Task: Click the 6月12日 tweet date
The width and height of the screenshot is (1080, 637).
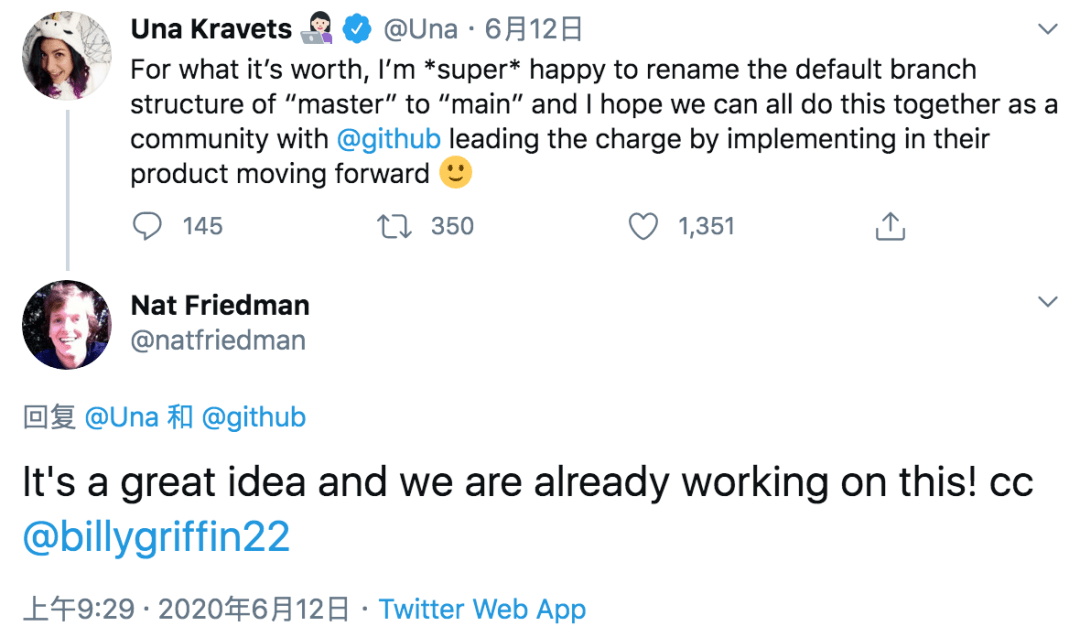Action: click(533, 29)
